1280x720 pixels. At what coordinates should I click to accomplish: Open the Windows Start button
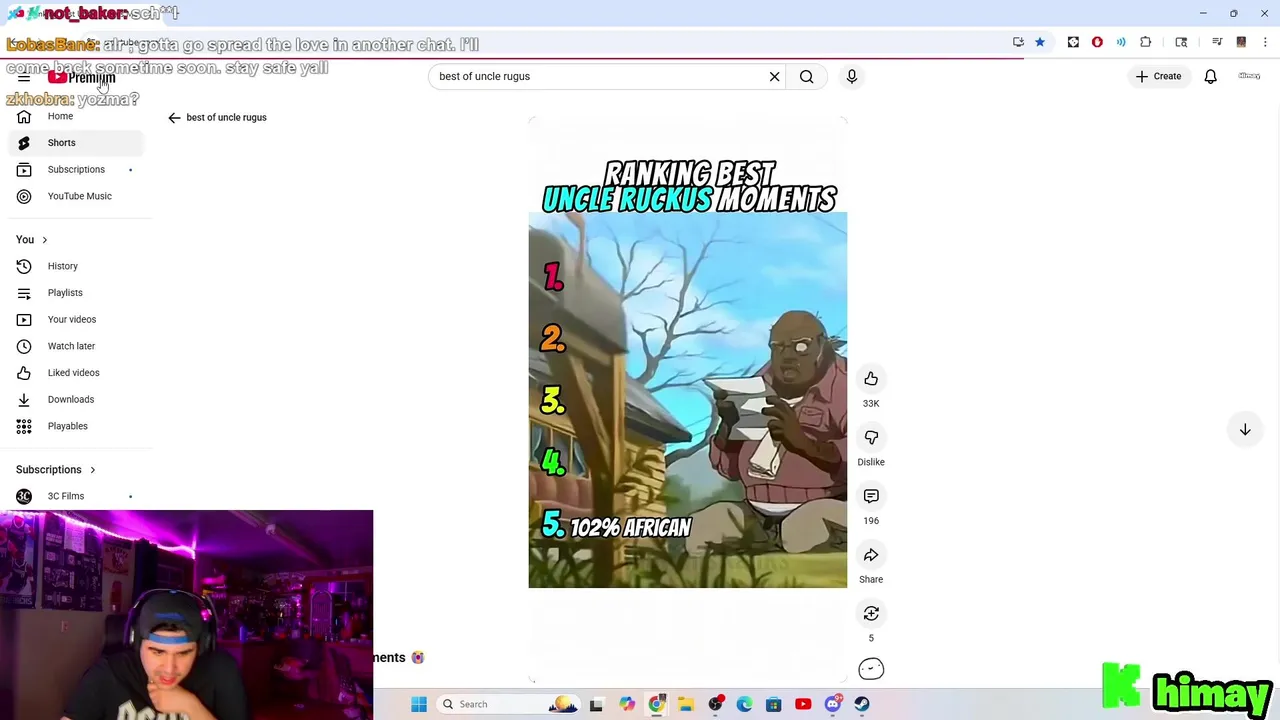[419, 704]
